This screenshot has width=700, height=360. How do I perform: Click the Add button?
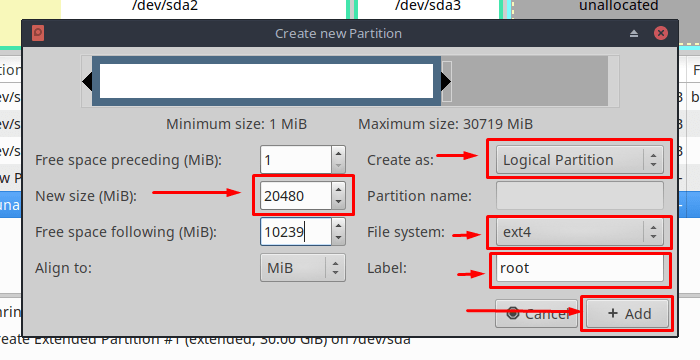[627, 314]
